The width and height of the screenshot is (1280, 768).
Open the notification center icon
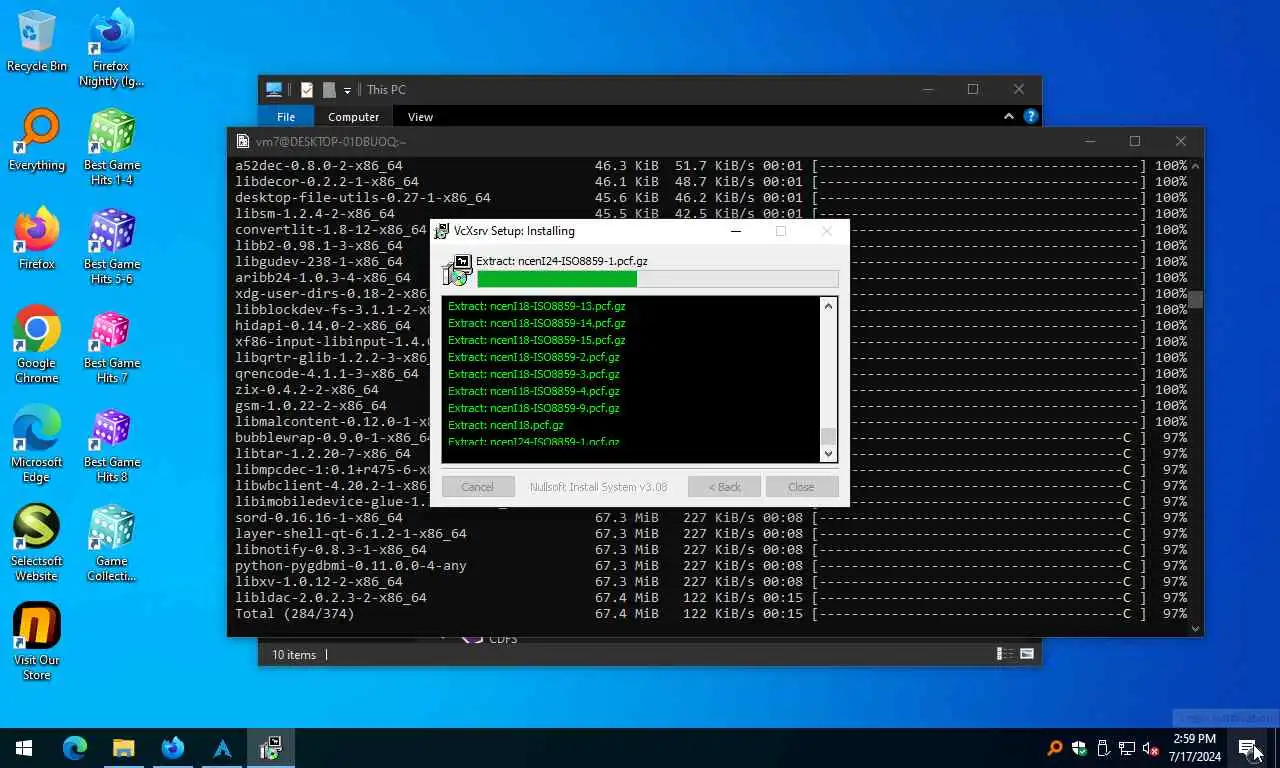(x=1248, y=748)
